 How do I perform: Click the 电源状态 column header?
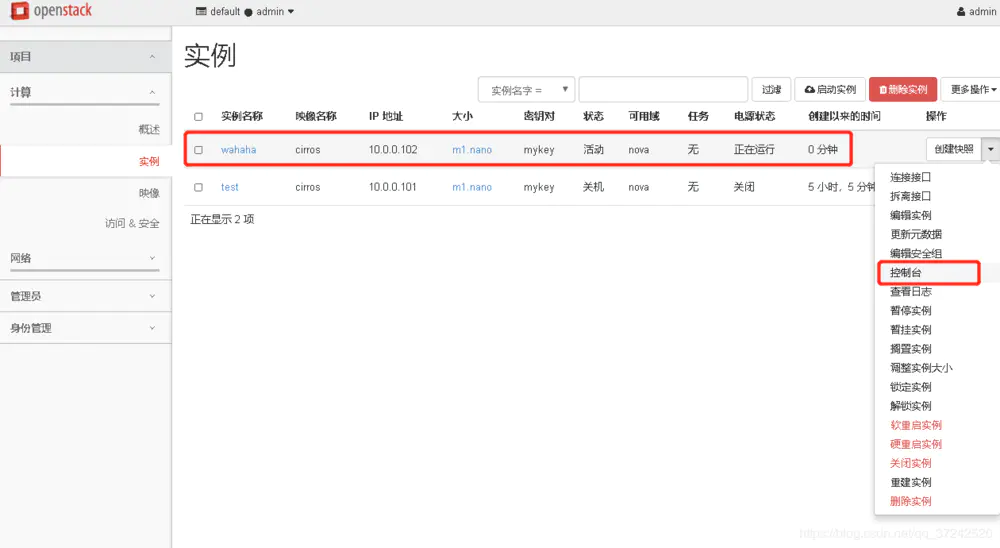[x=754, y=116]
